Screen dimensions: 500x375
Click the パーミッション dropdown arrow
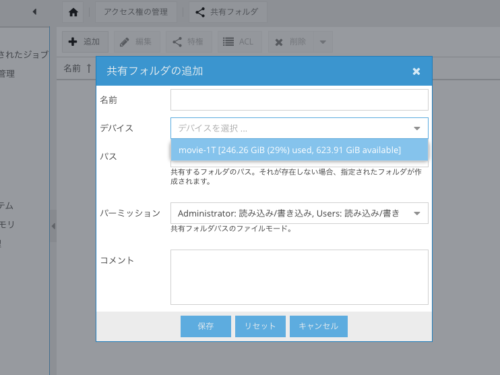[417, 213]
